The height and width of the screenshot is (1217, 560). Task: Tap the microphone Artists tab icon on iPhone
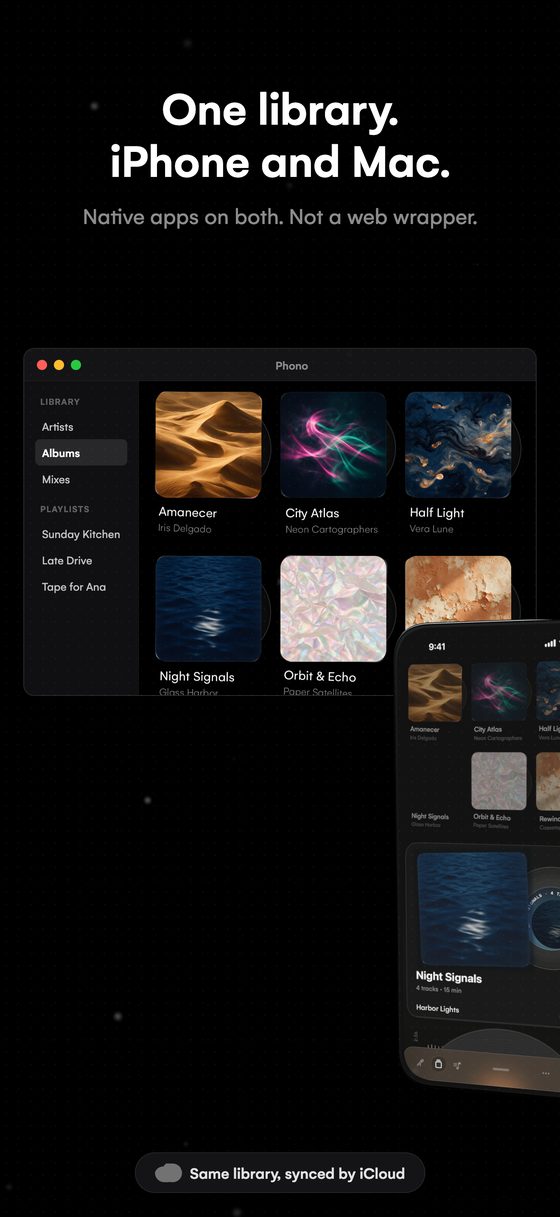point(420,1064)
